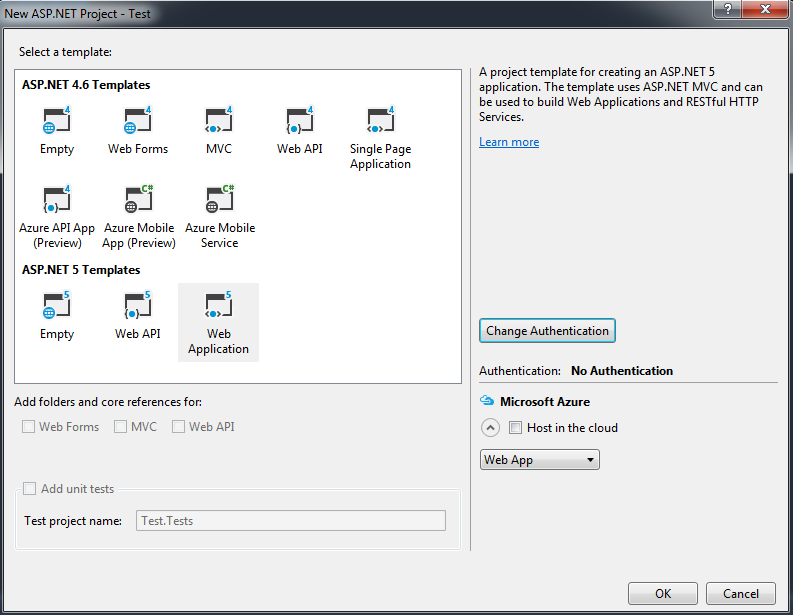The image size is (794, 615).
Task: Toggle the MVC references checkbox
Action: pos(120,427)
